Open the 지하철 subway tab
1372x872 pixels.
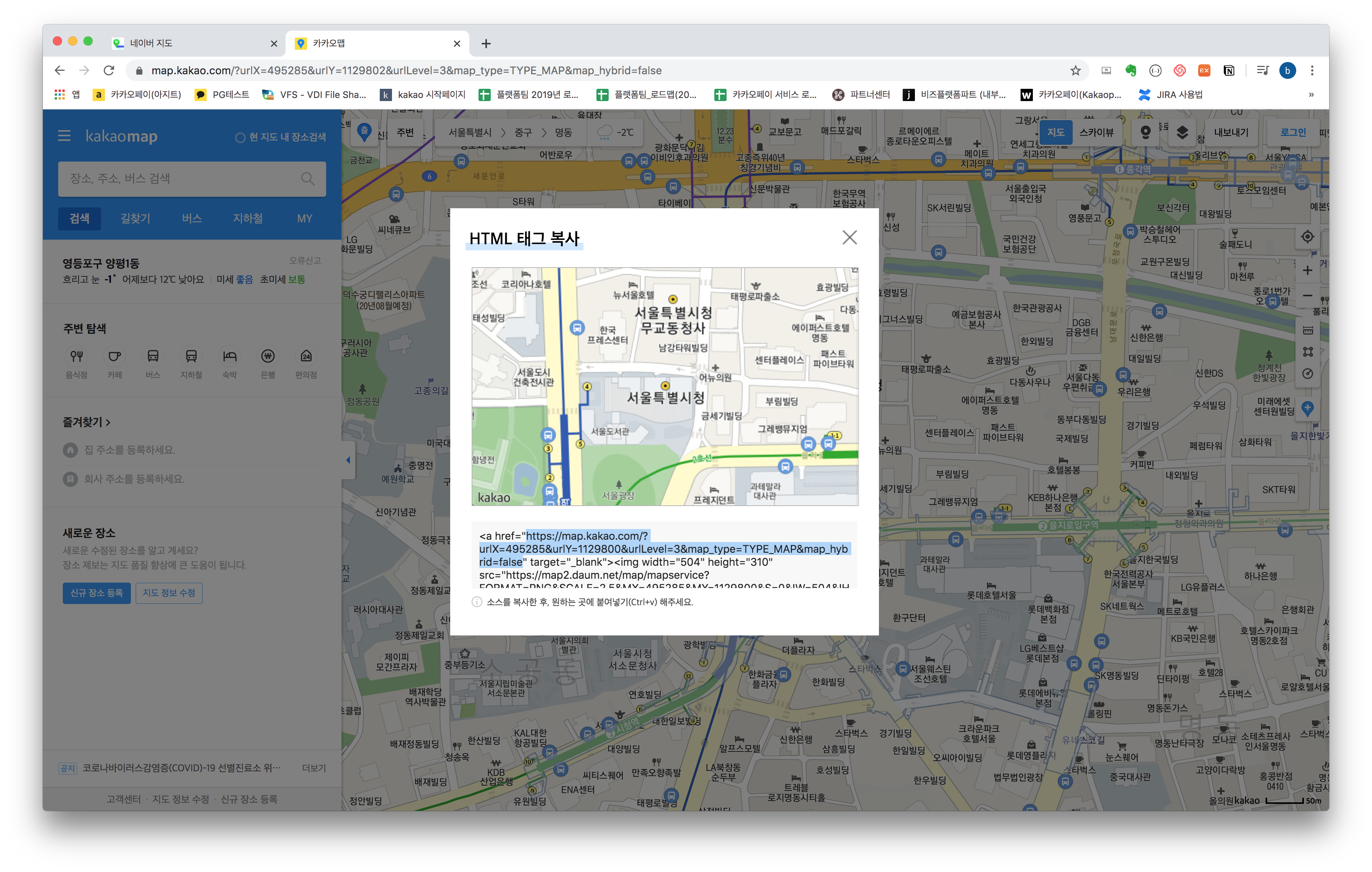pos(248,219)
